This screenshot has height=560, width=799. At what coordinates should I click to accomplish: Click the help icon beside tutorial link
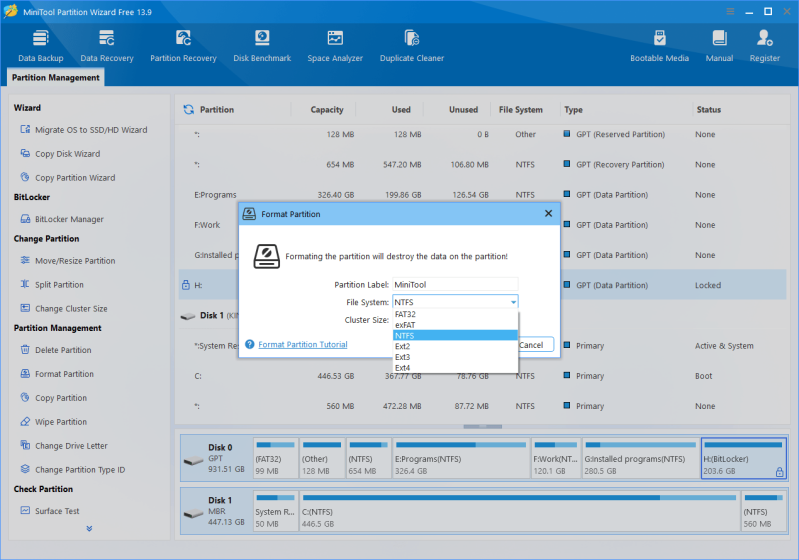click(250, 344)
